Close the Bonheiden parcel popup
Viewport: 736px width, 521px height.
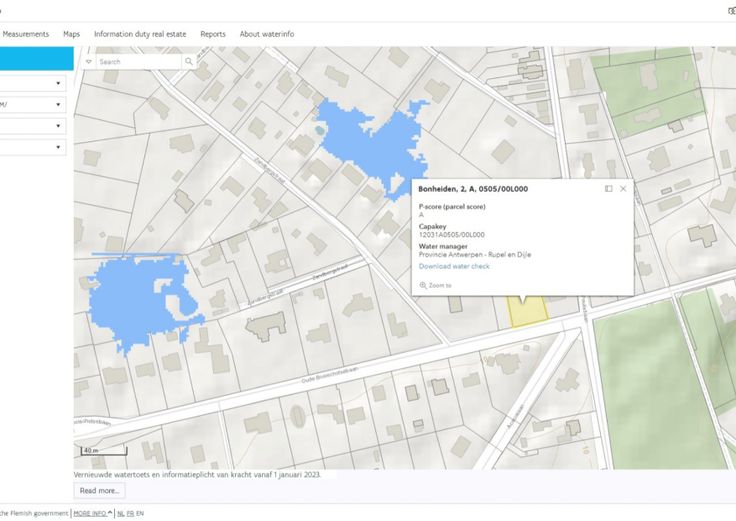coord(624,188)
